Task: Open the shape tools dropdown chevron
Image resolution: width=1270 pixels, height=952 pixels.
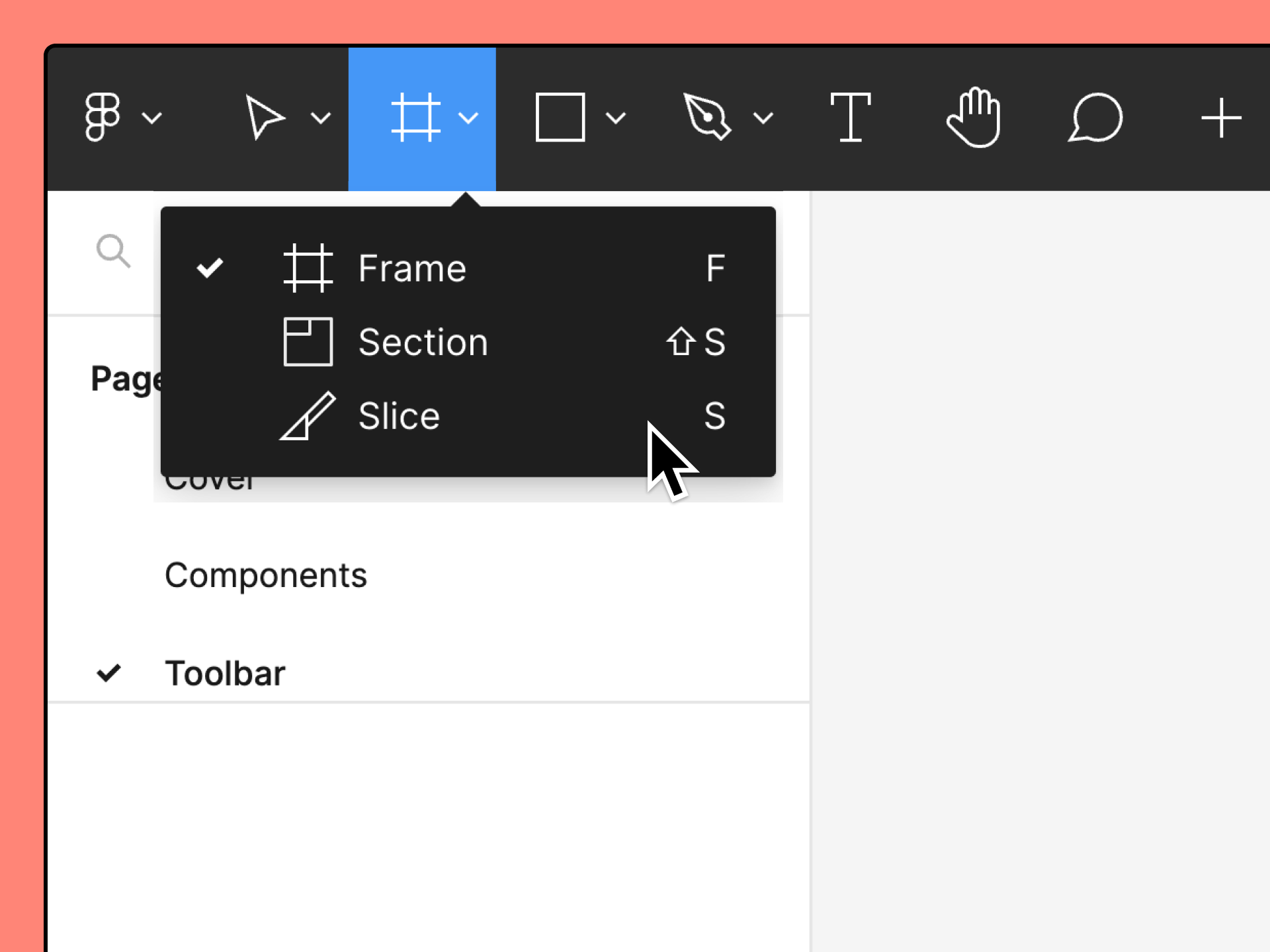Action: (x=616, y=118)
